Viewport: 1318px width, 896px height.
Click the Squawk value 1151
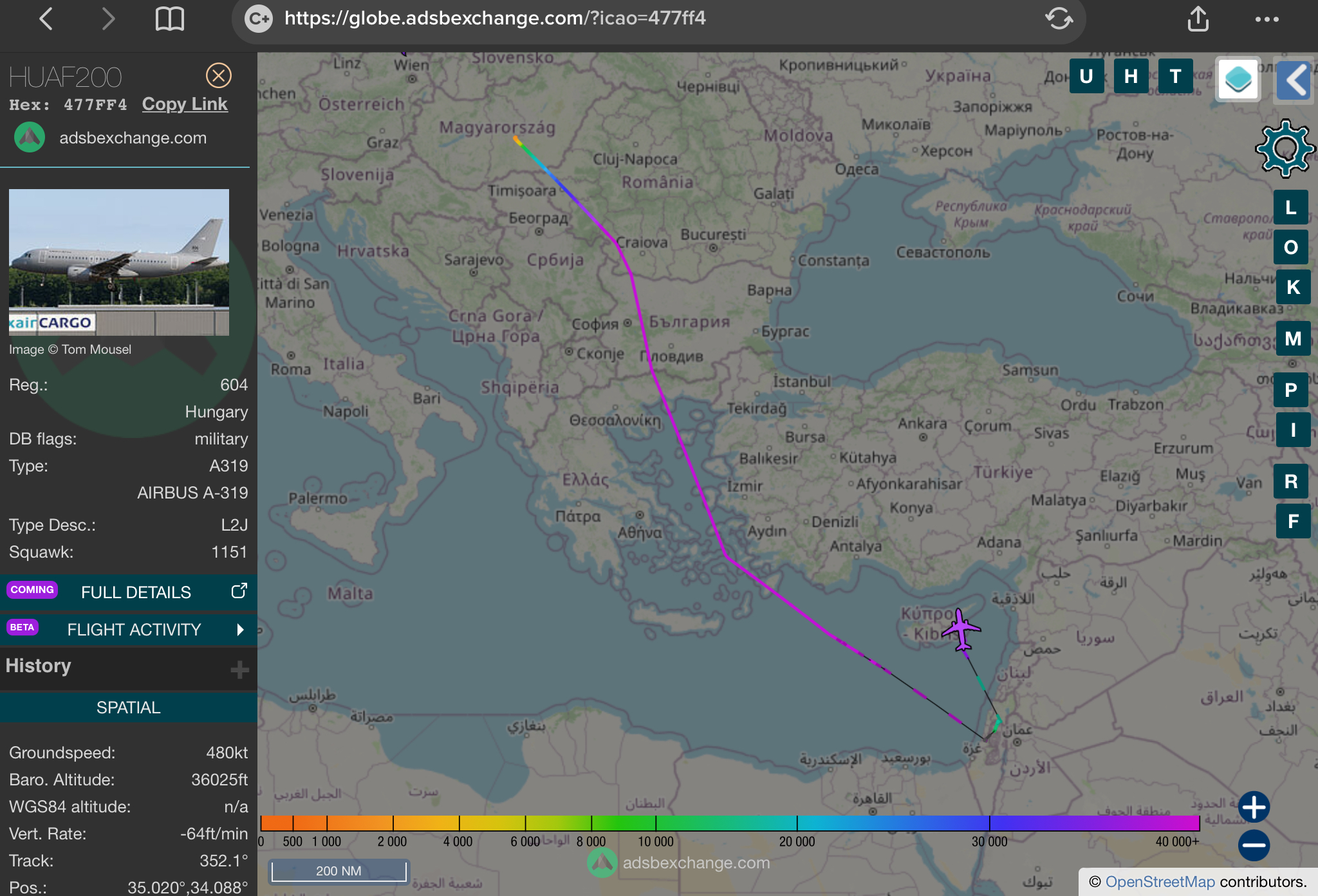pyautogui.click(x=229, y=552)
